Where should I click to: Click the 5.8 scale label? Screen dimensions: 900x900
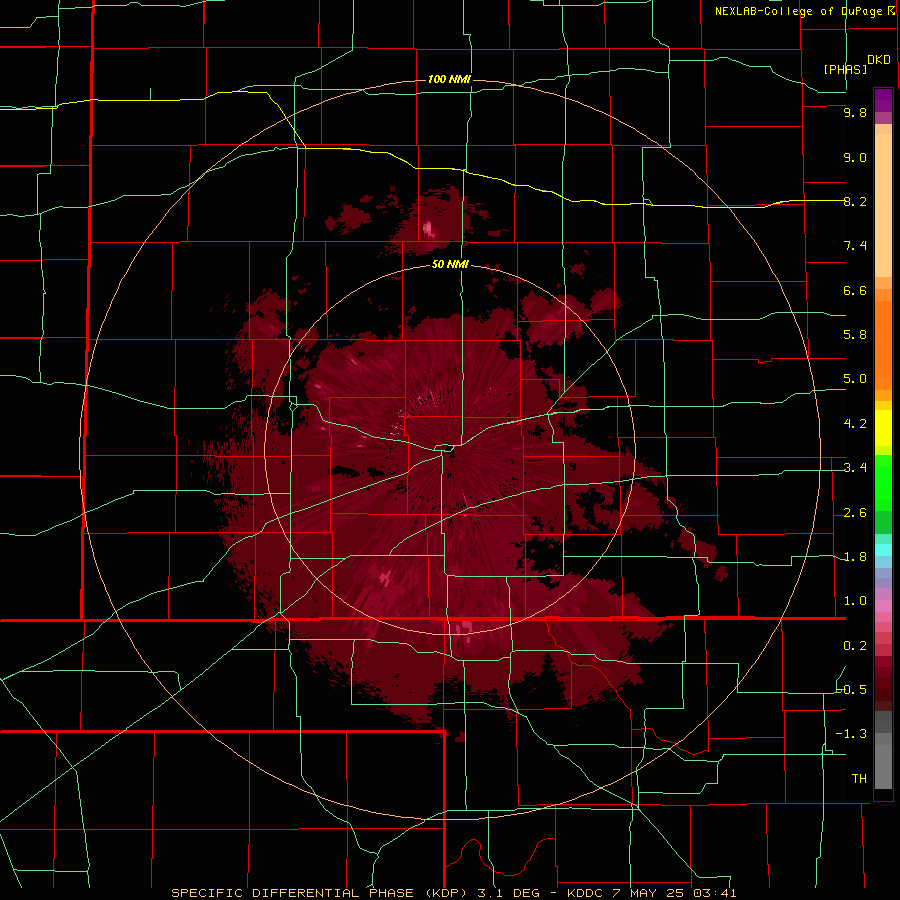[x=855, y=335]
